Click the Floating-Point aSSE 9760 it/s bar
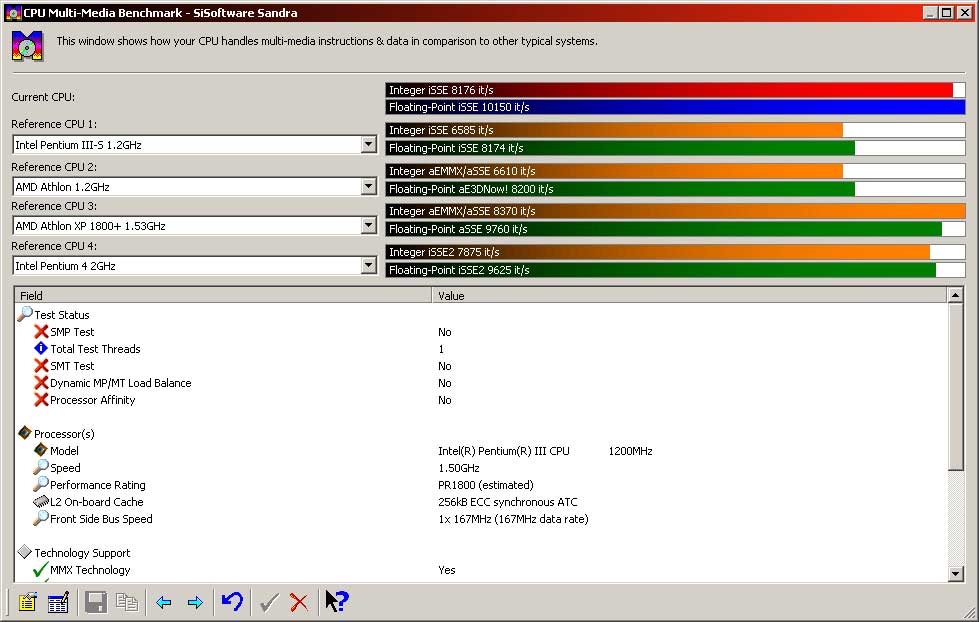The image size is (979, 622). [676, 229]
